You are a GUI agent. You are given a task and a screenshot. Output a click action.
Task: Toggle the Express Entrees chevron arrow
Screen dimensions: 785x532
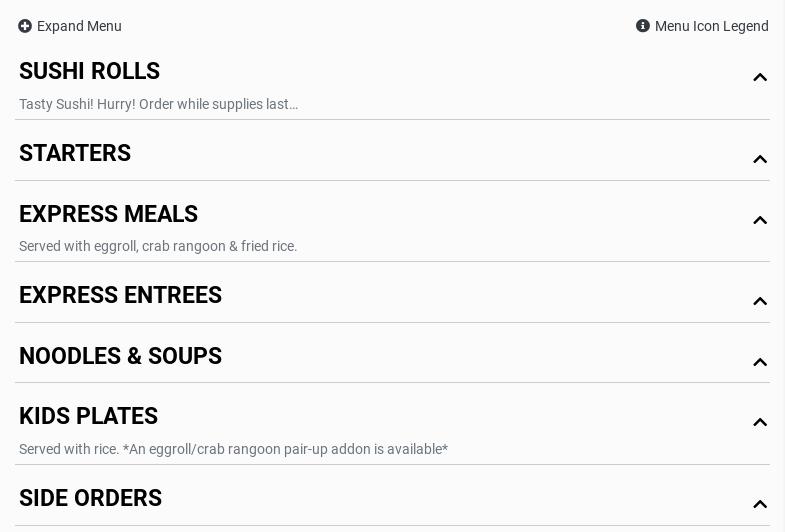[760, 302]
